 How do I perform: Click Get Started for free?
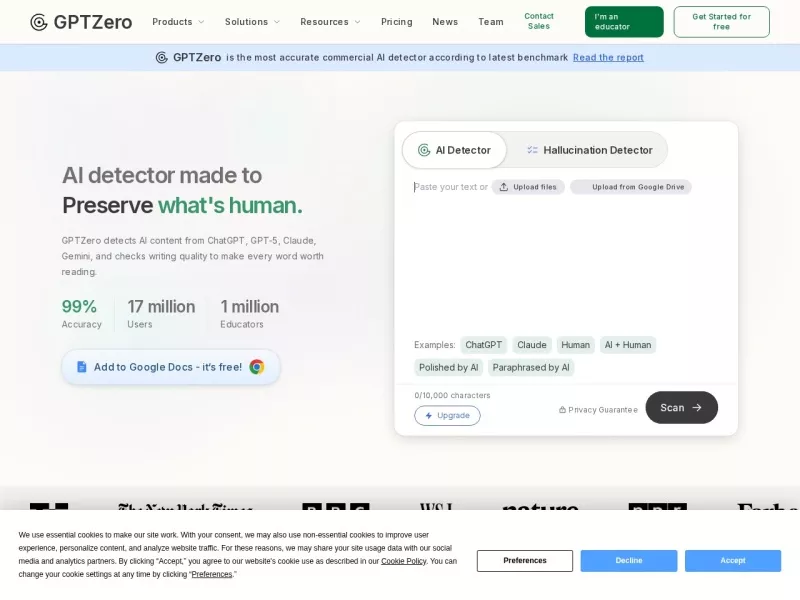click(x=721, y=22)
